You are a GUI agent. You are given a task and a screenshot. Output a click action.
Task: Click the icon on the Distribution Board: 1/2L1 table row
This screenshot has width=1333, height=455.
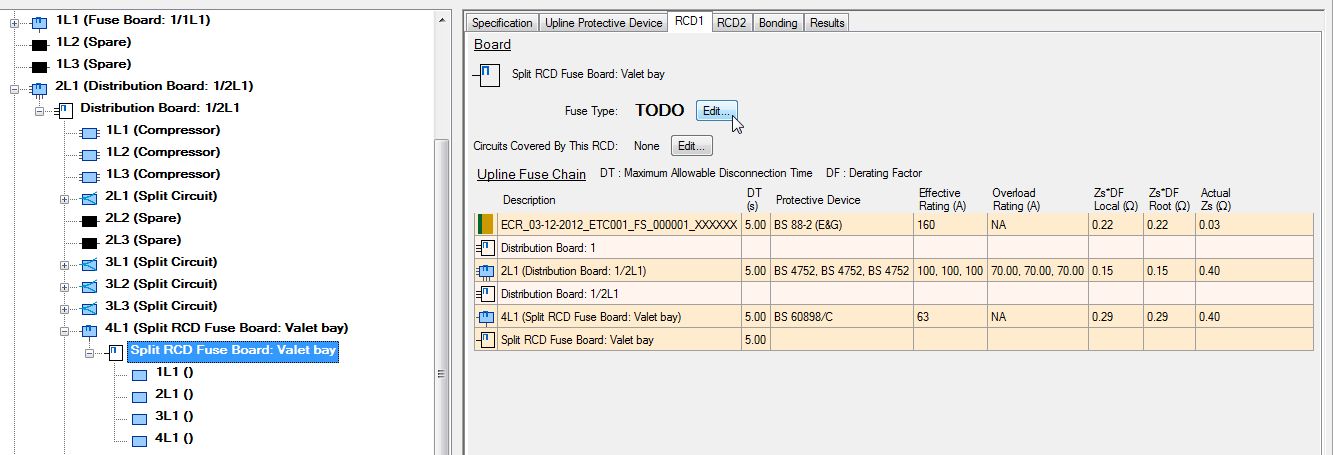(x=486, y=294)
